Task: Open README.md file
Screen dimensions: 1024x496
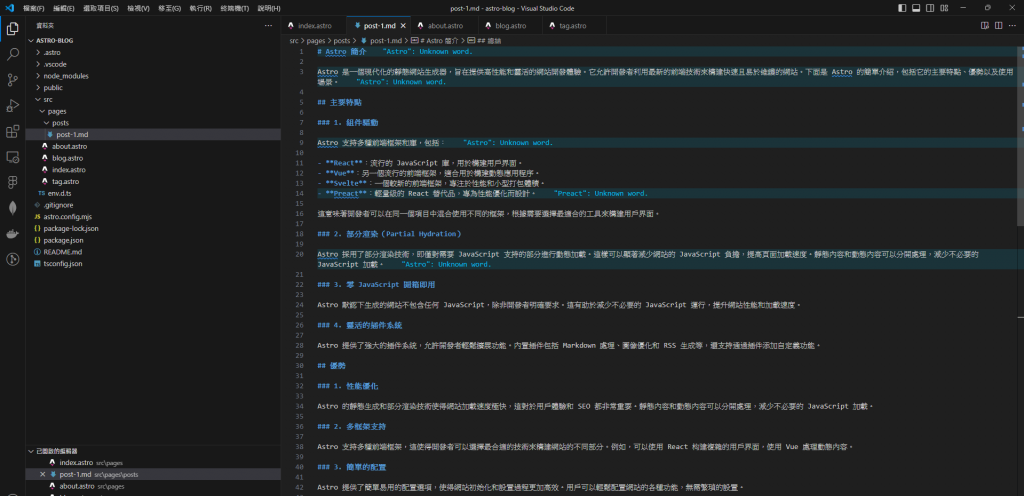Action: coord(153,252)
